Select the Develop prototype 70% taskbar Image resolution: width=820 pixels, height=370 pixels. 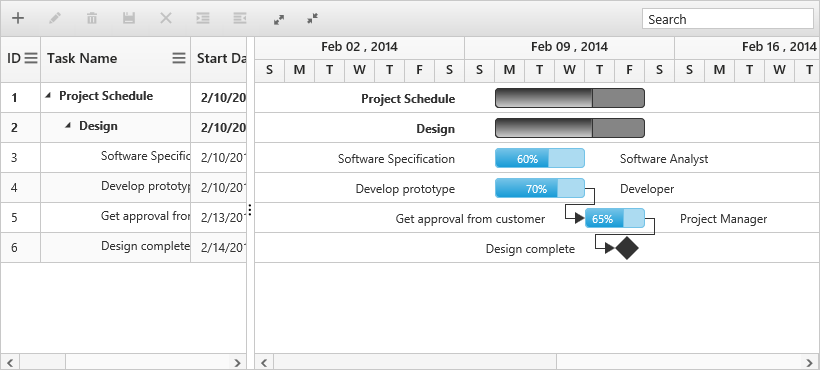tap(540, 189)
